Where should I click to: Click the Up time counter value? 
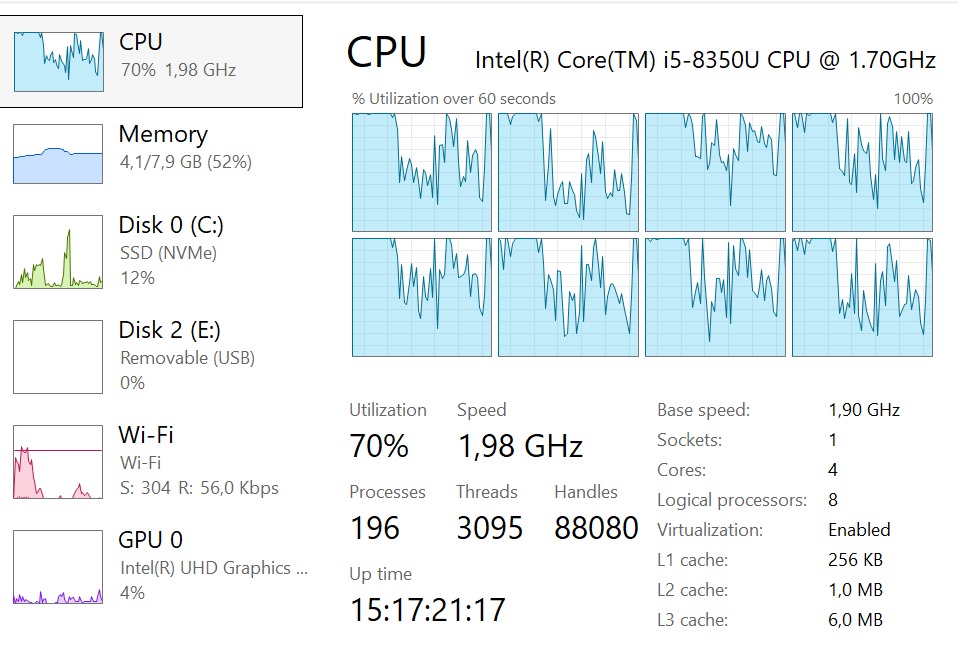pos(428,609)
